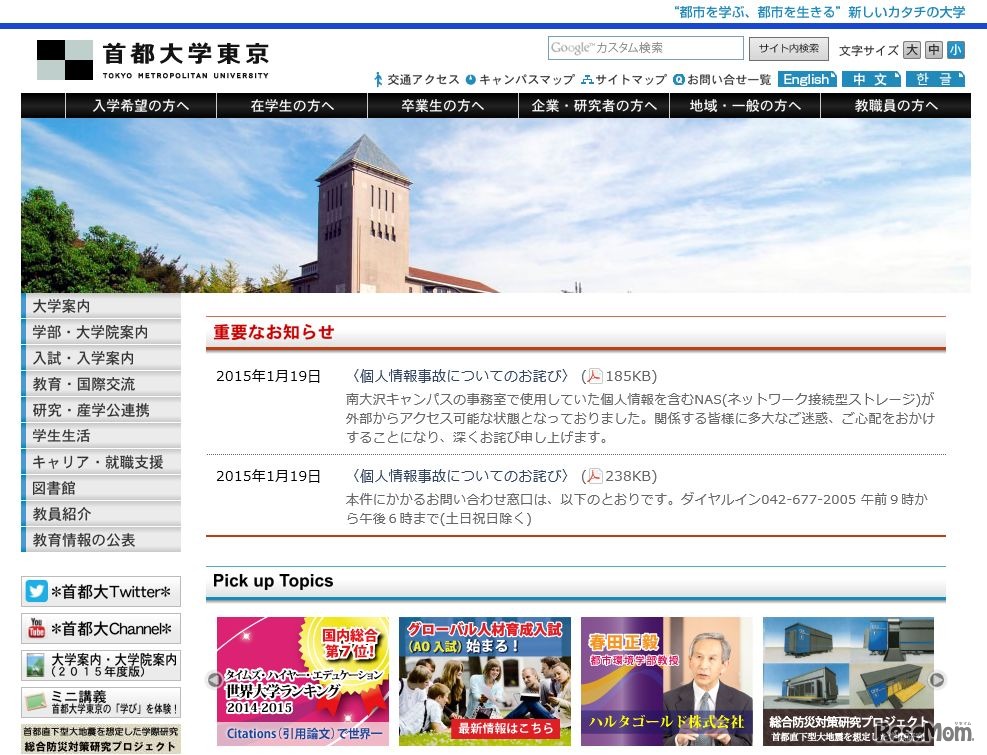987x755 pixels.
Task: Click the PDF icon for the 185KB notice
Action: 594,376
